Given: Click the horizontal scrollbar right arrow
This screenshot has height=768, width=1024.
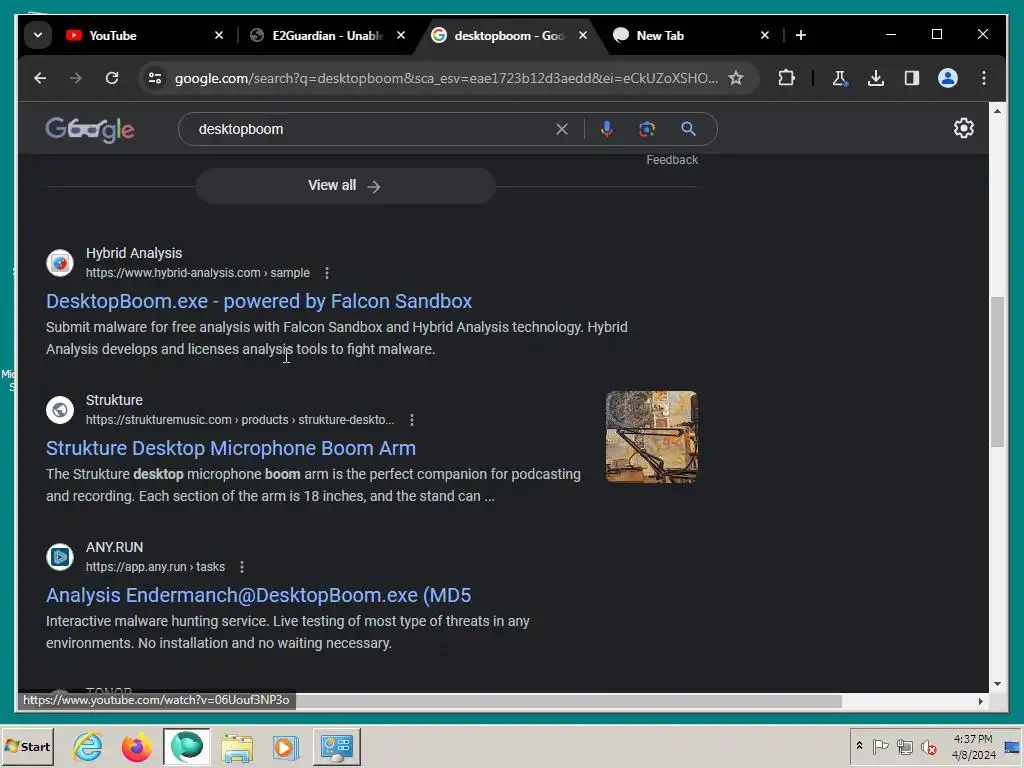Looking at the screenshot, I should pos(980,701).
